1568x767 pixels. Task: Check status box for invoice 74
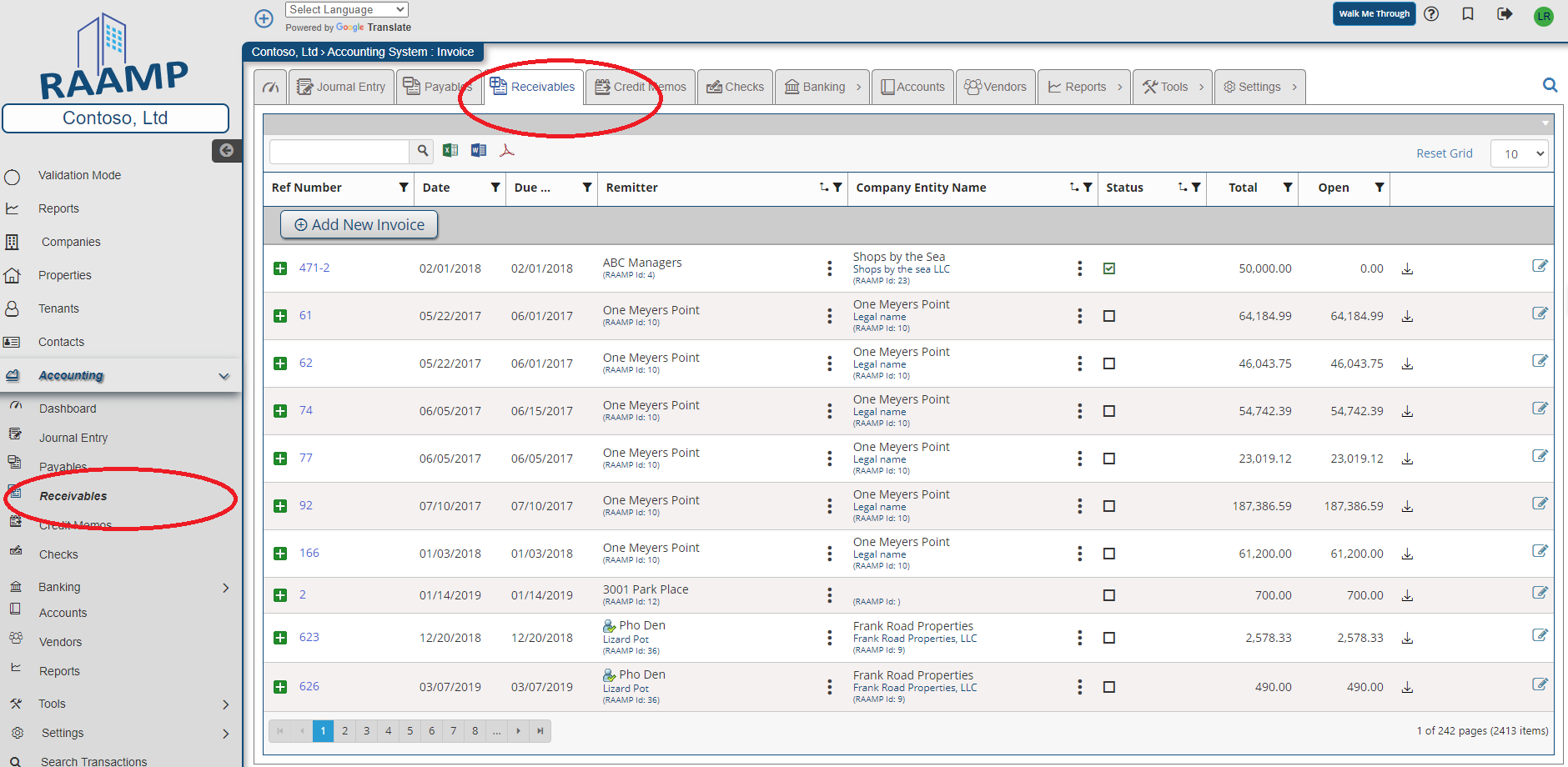click(1109, 411)
